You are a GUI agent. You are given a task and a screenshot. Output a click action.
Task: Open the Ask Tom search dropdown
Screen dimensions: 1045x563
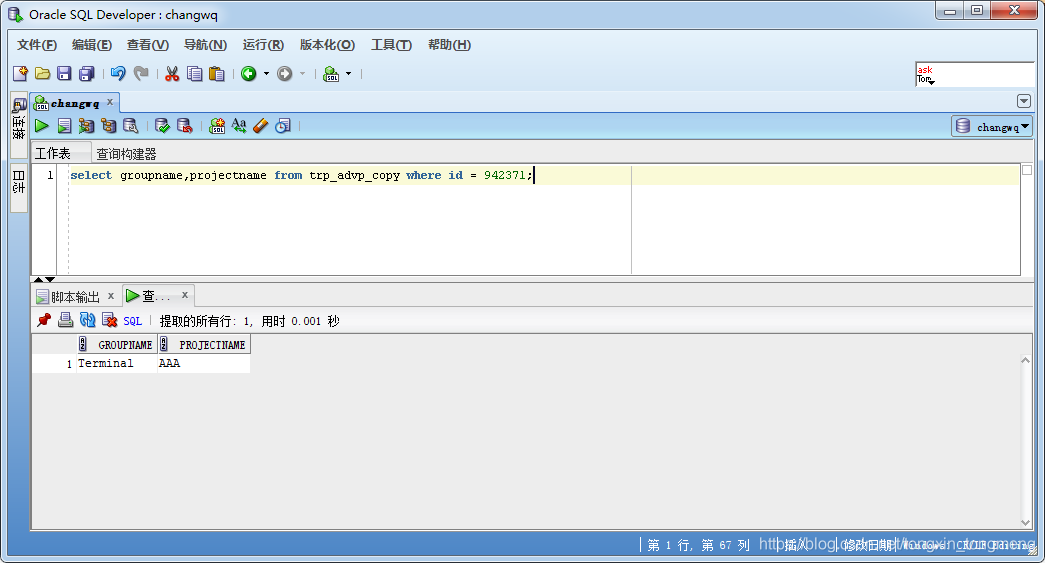click(x=931, y=81)
